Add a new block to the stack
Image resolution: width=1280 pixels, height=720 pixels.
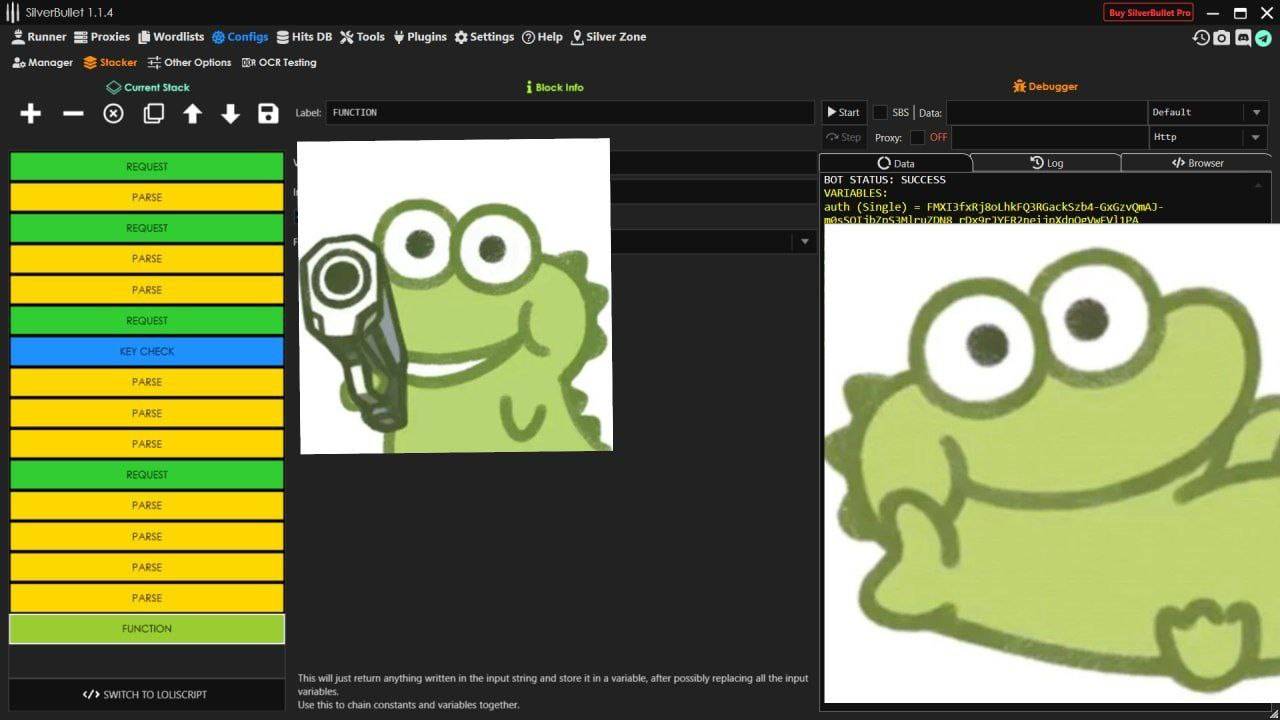pyautogui.click(x=31, y=114)
